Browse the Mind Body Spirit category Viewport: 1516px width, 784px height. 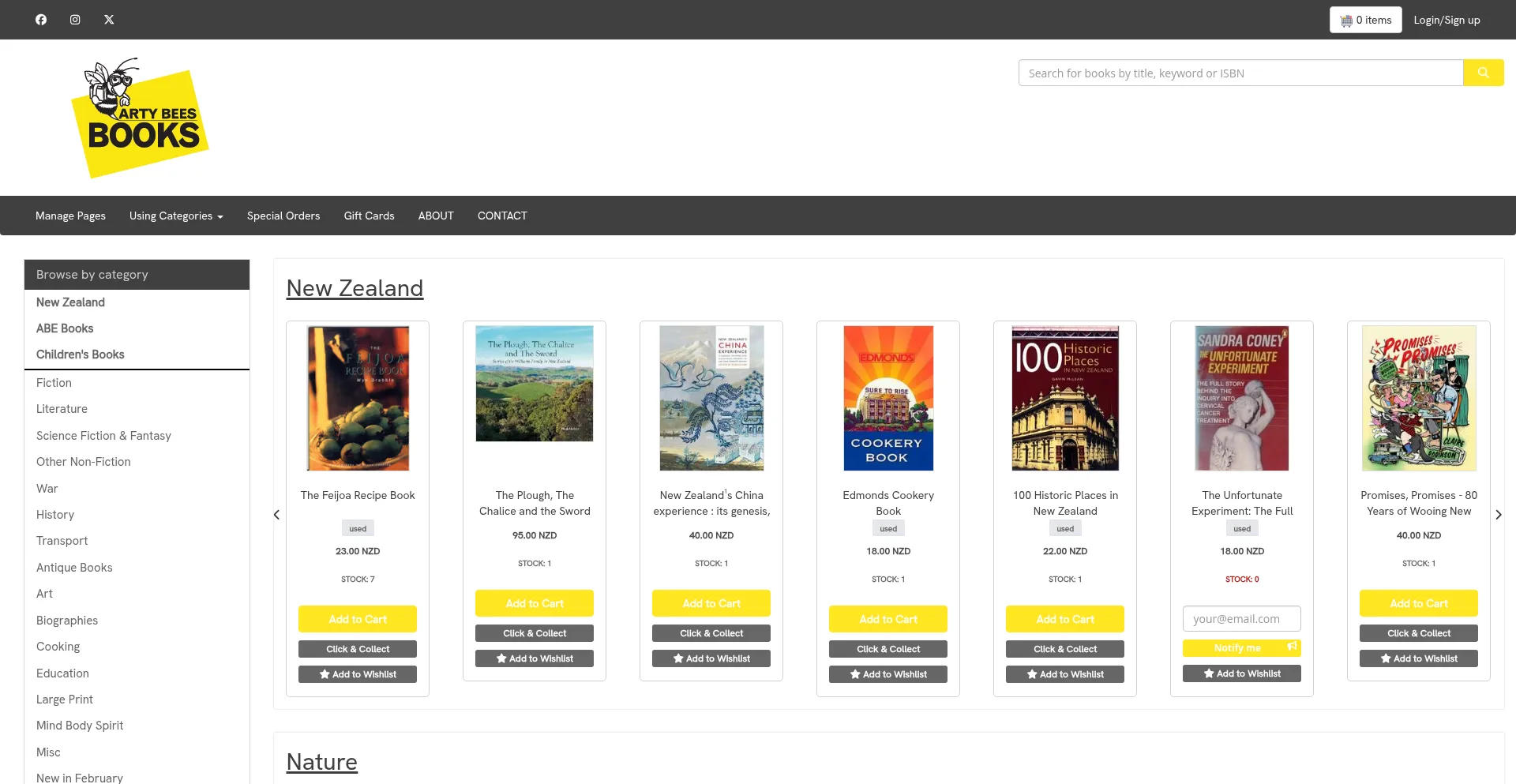click(80, 726)
